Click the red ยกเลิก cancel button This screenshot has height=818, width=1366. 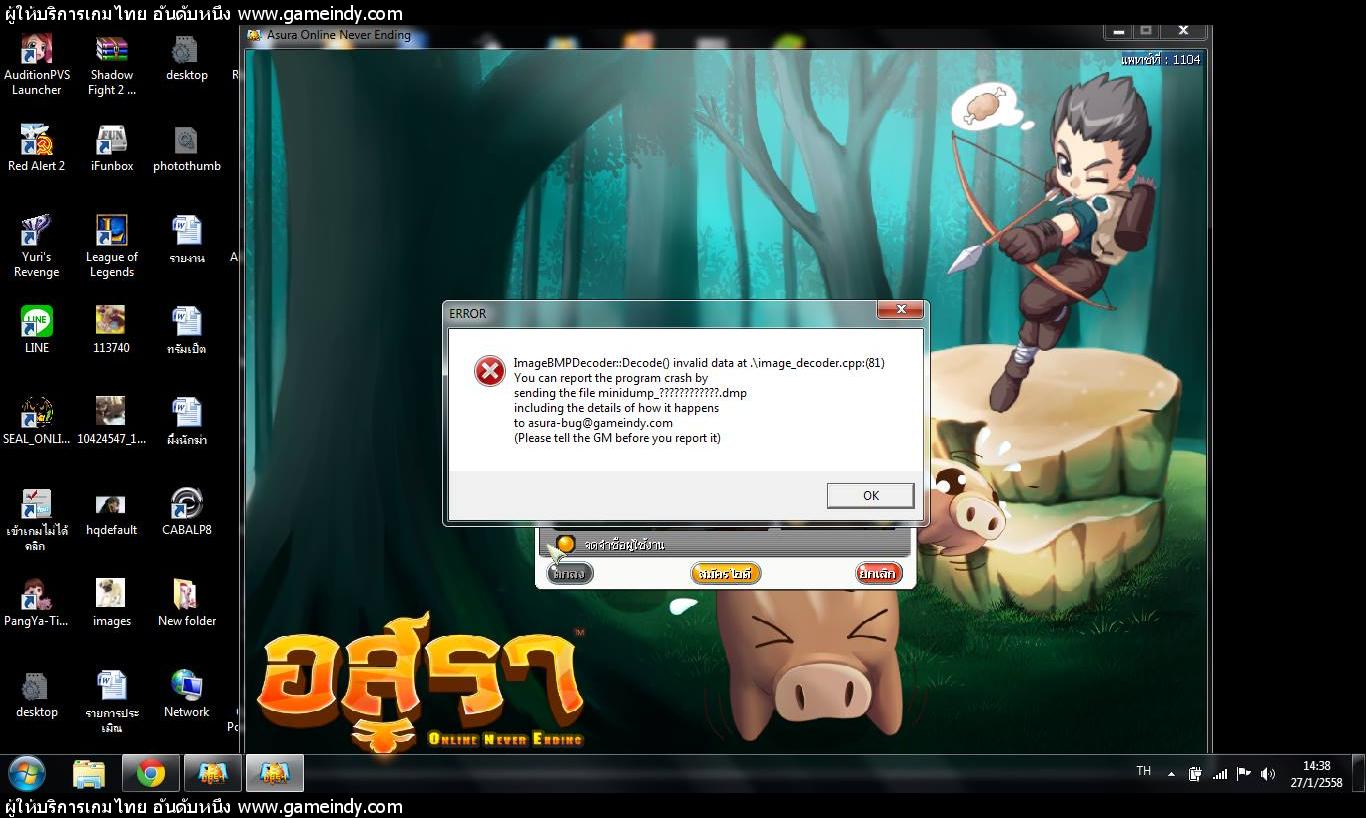(879, 573)
